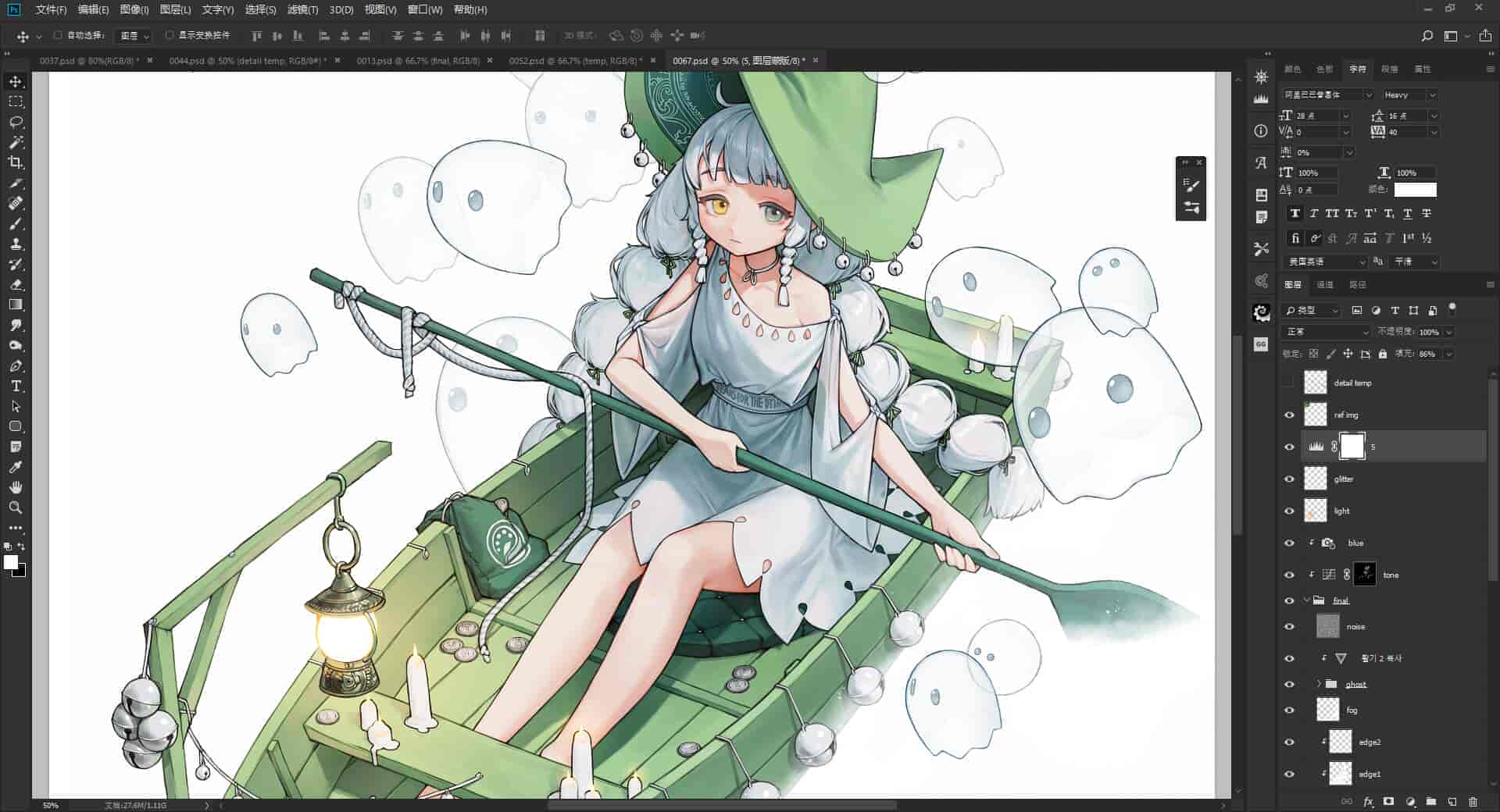Open the 正常 blend mode dropdown
The height and width of the screenshot is (812, 1500).
coord(1326,332)
